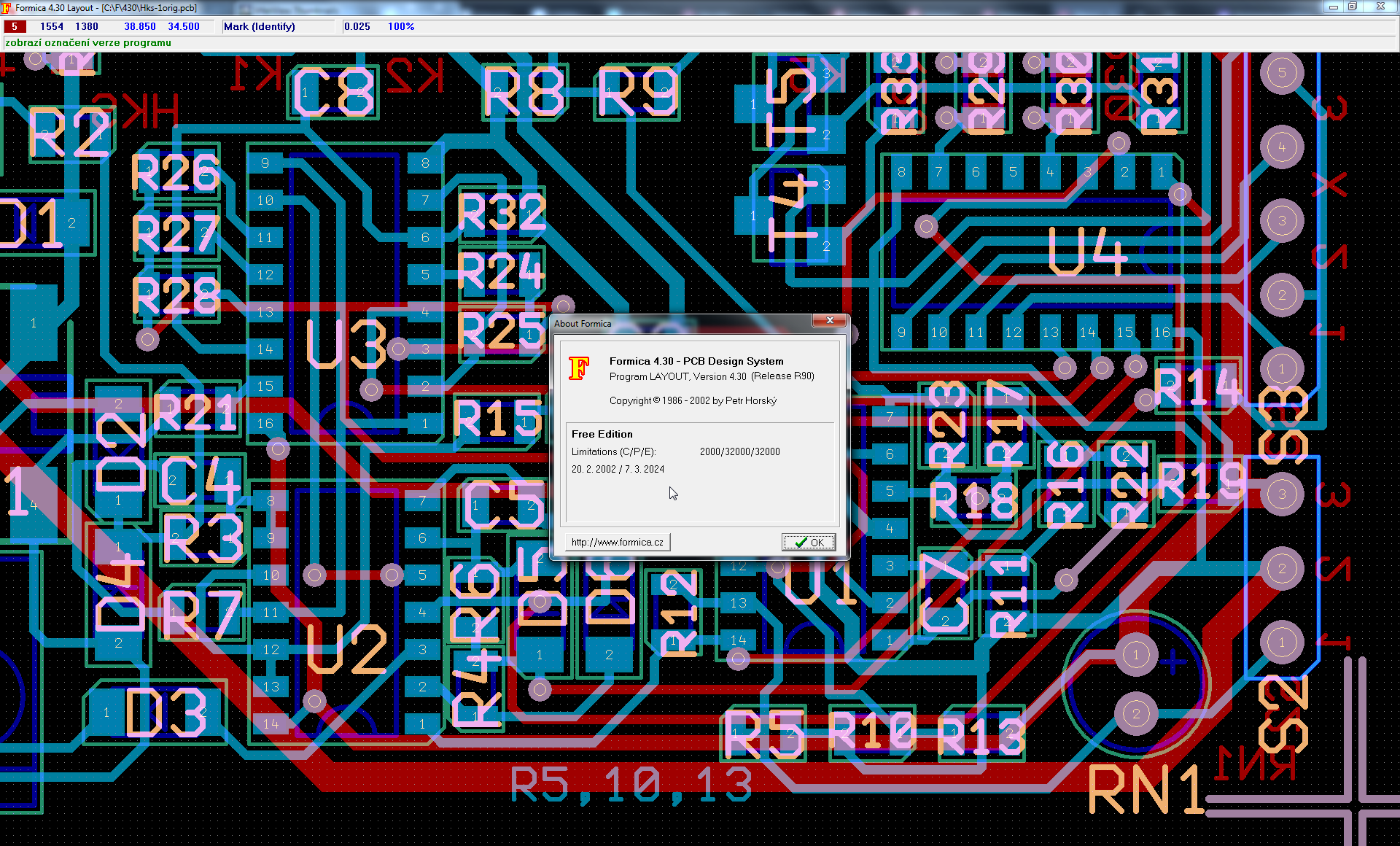
Task: Click U3 pin 9 pad
Action: [265, 163]
